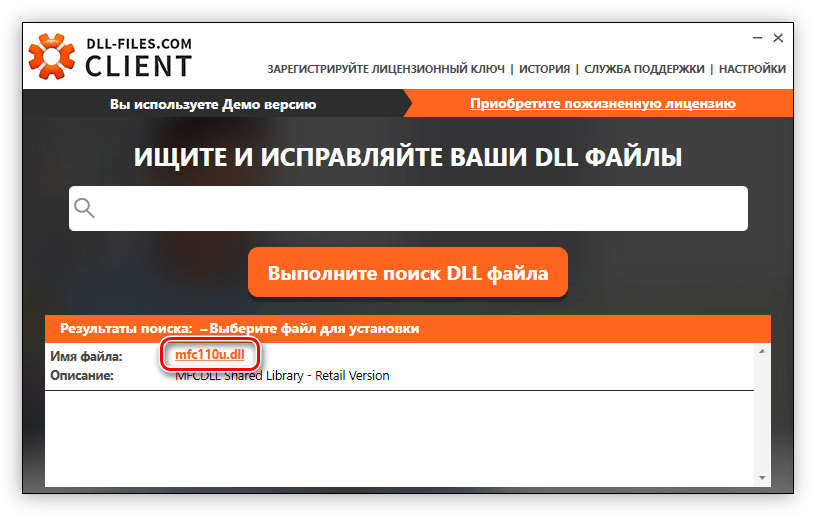
Task: Click the Выполните поиск DLL файла button
Action: 407,273
